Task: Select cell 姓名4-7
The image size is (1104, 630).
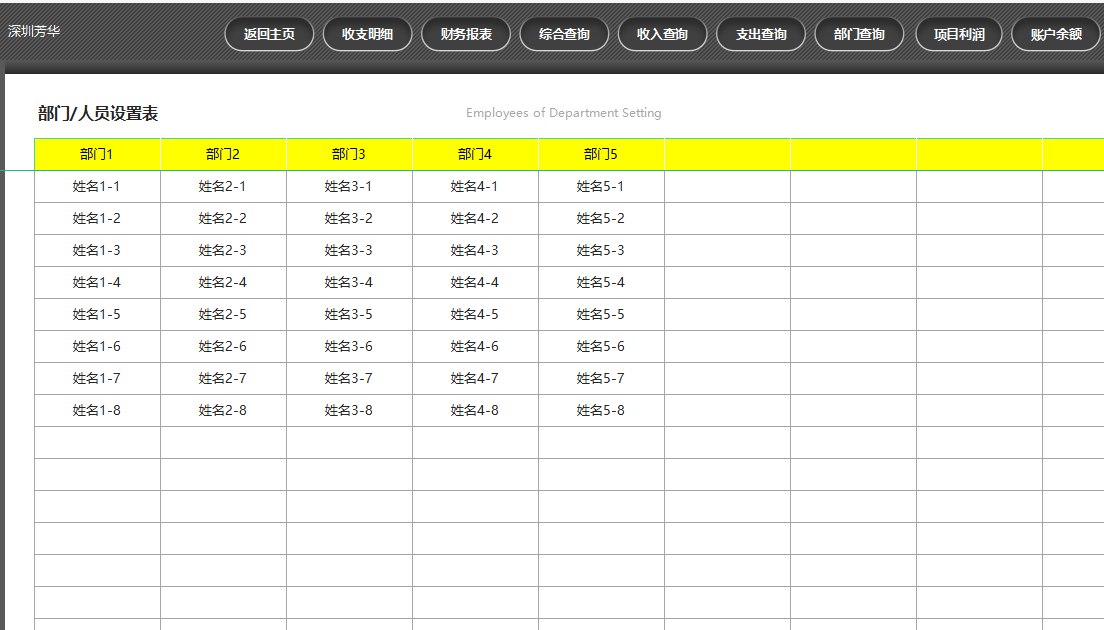Action: [x=475, y=379]
